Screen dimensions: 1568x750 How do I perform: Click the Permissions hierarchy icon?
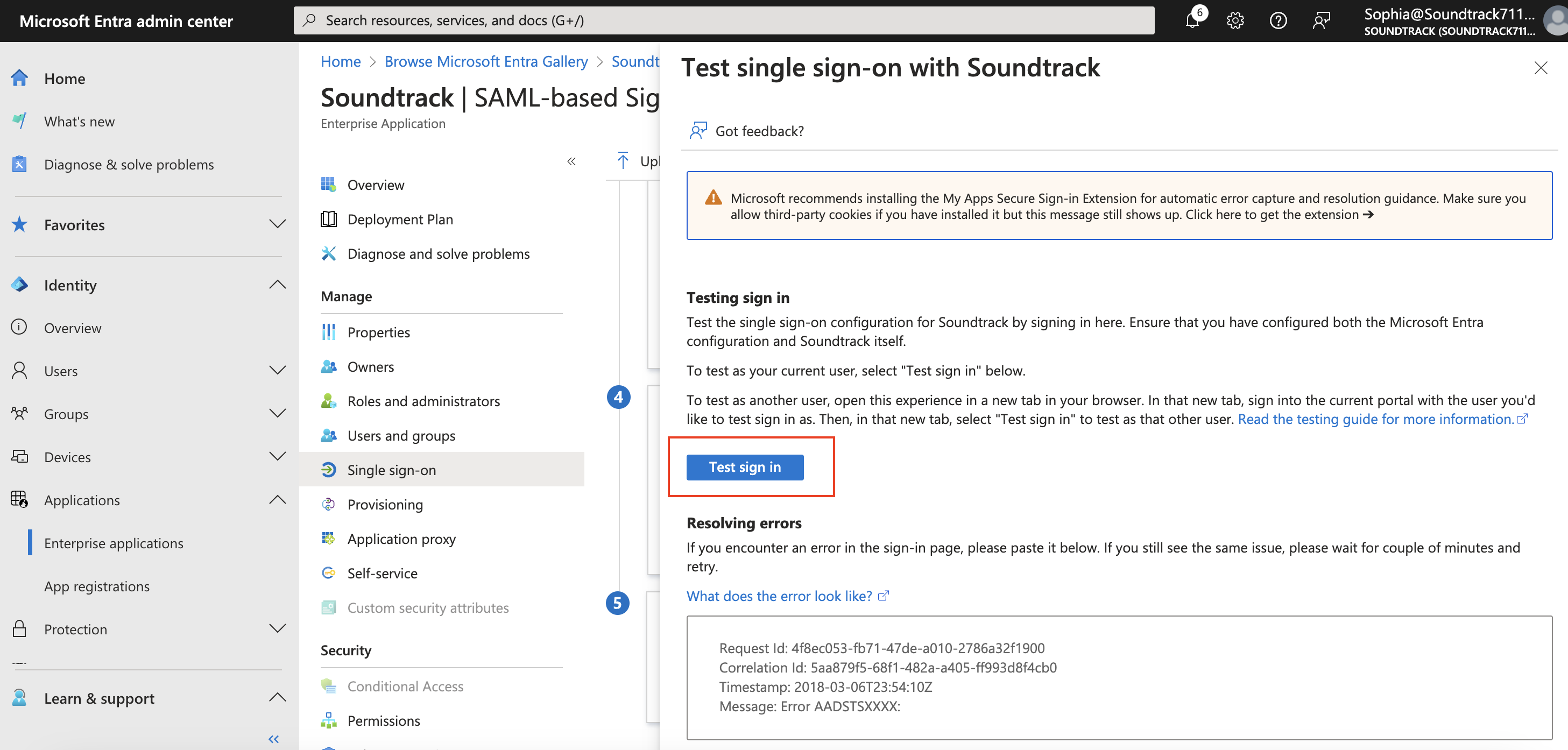click(329, 720)
